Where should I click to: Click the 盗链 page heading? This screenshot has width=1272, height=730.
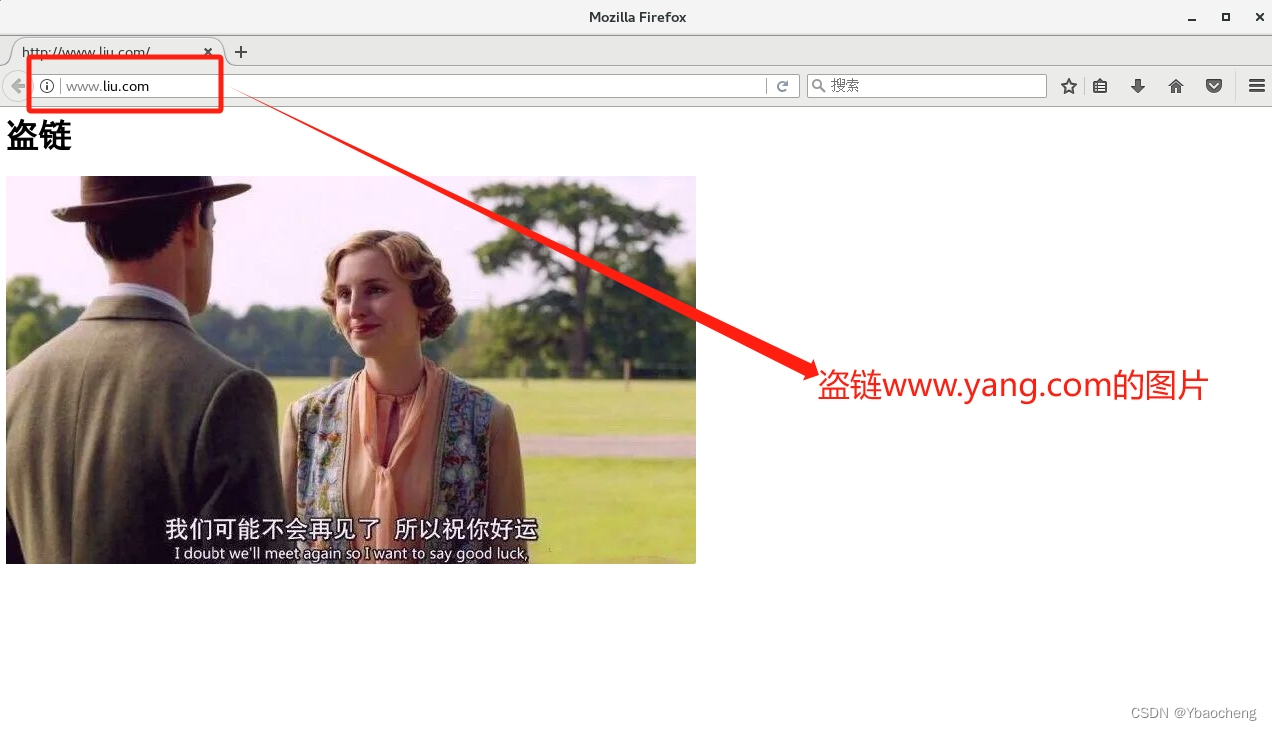click(39, 135)
